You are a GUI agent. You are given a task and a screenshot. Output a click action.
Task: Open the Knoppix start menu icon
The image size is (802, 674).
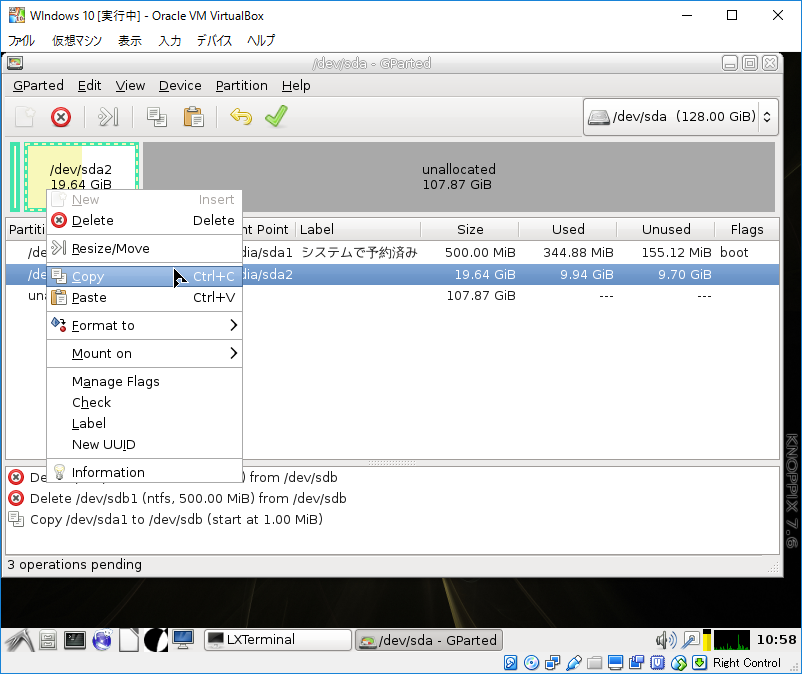(x=19, y=640)
